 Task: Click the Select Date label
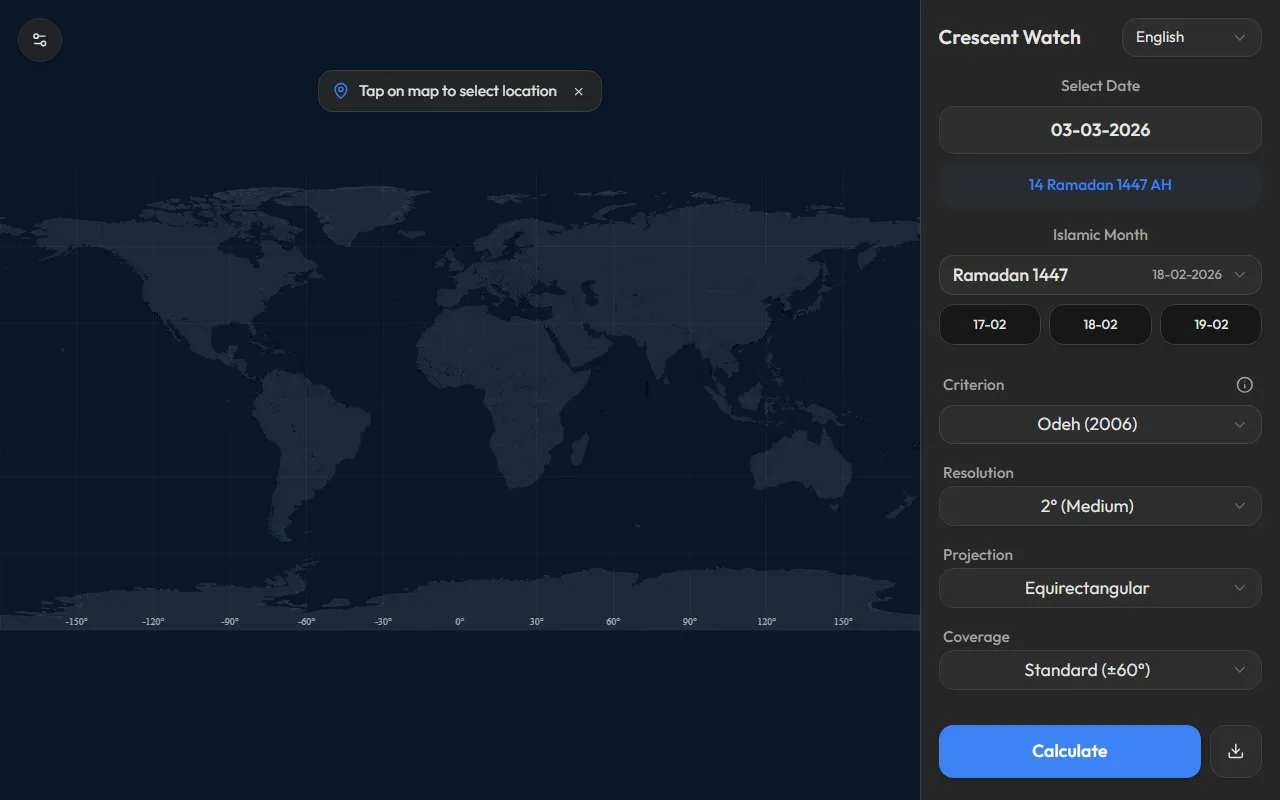1100,86
